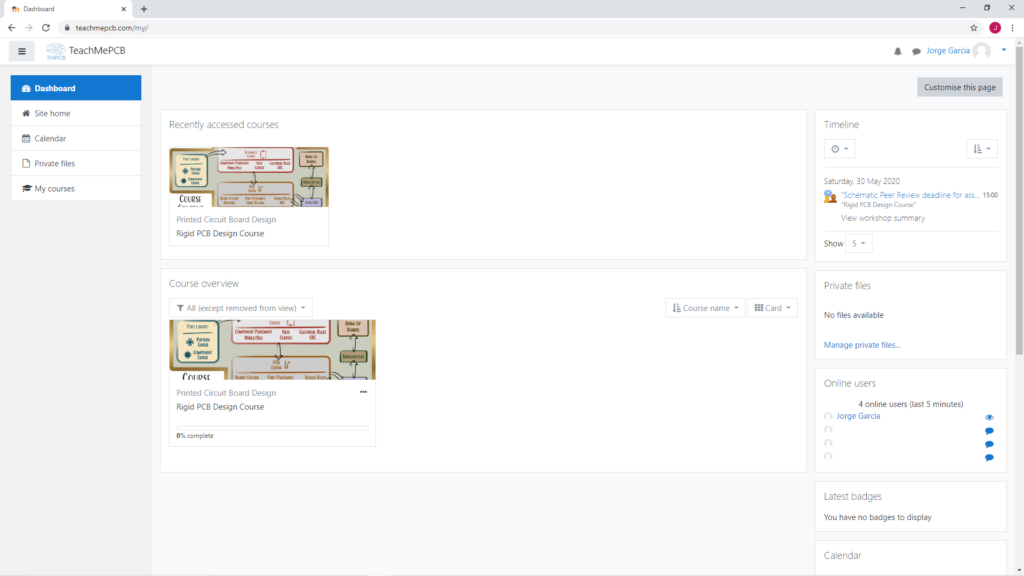The height and width of the screenshot is (576, 1024).
Task: Click Saturday, 30 May 2020 date text
Action: pyautogui.click(x=861, y=181)
